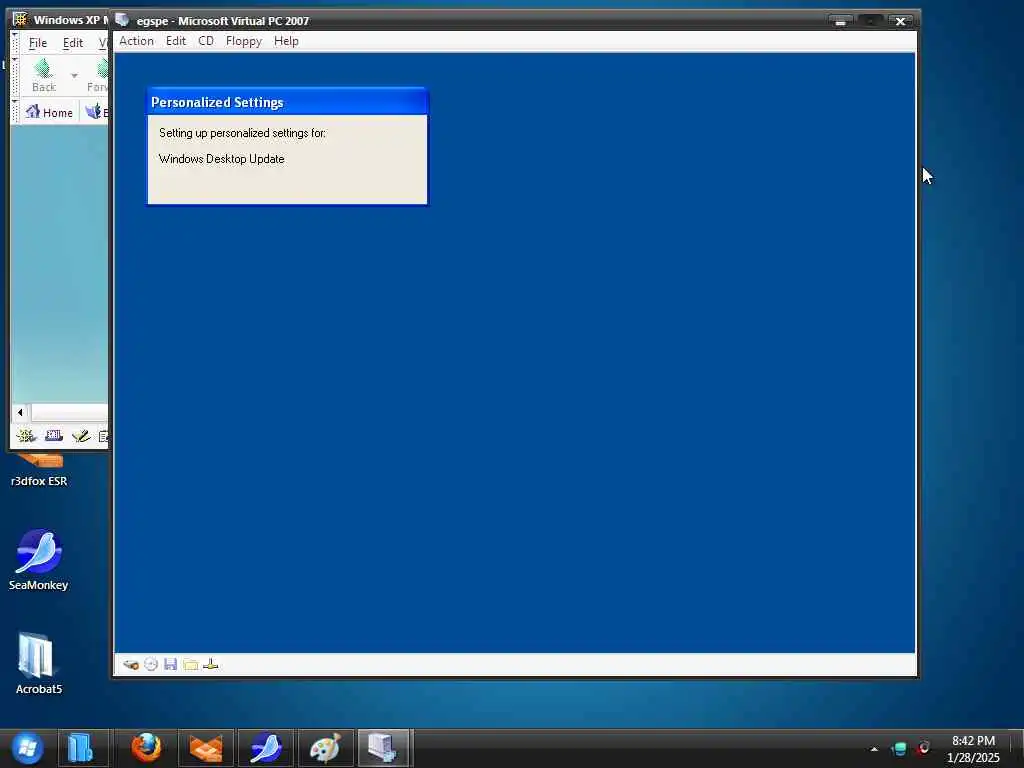The width and height of the screenshot is (1024, 768).
Task: Click the scroll-left arrow in the Windows XP window
Action: click(20, 413)
